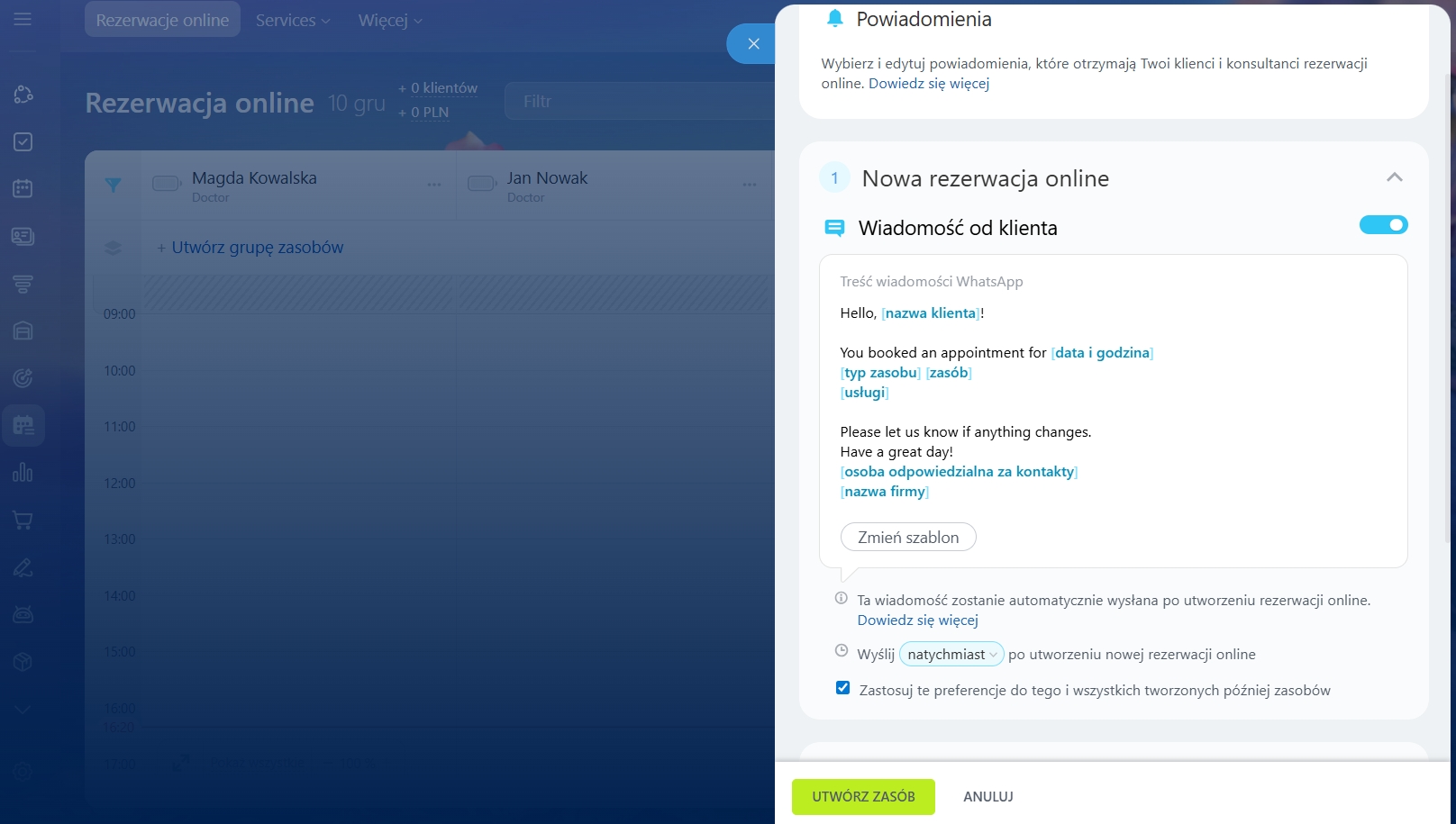Click the resource icon next to Magda Kowalska
The image size is (1456, 824).
(167, 184)
